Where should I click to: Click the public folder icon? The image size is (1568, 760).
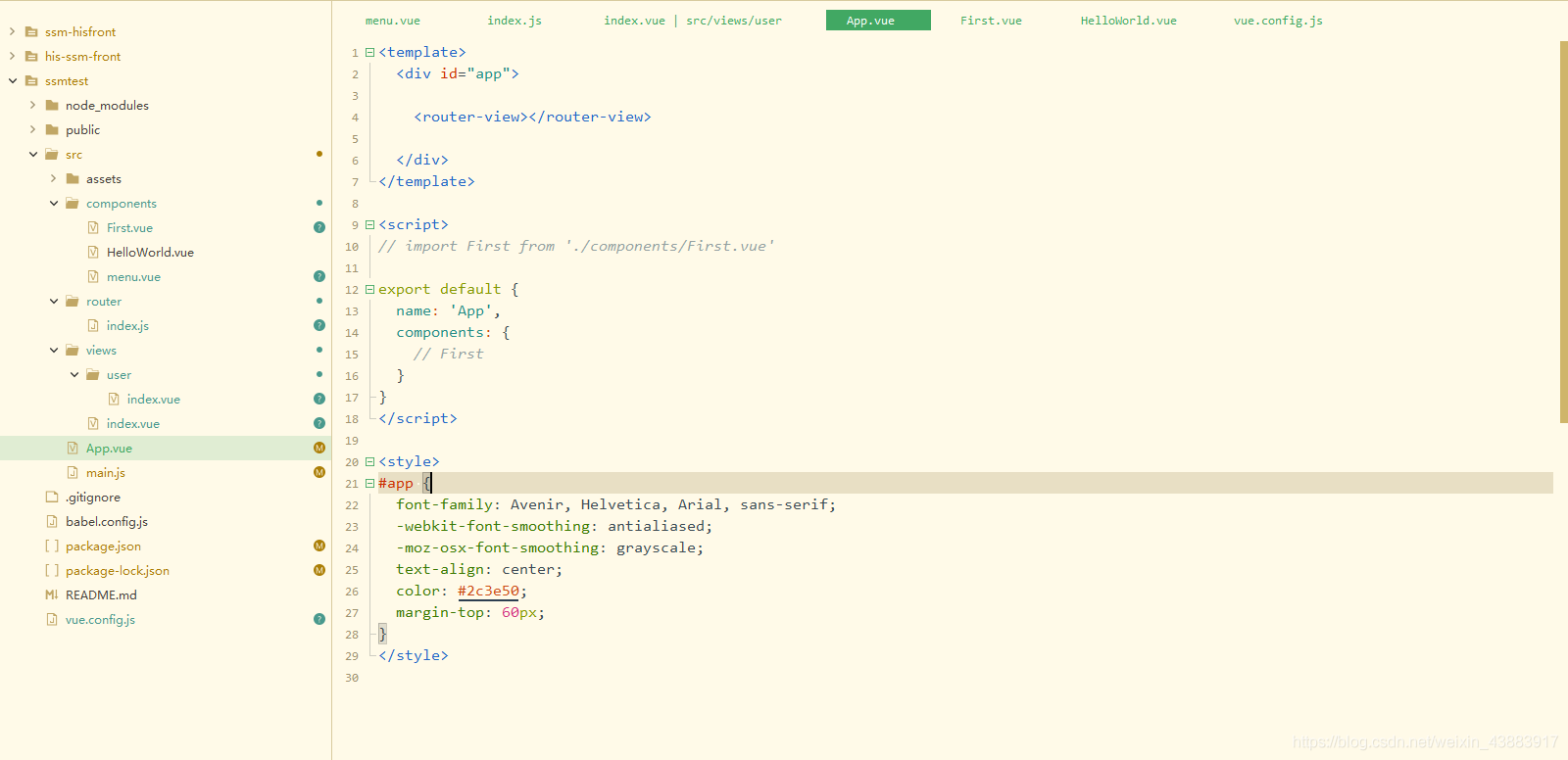click(52, 130)
